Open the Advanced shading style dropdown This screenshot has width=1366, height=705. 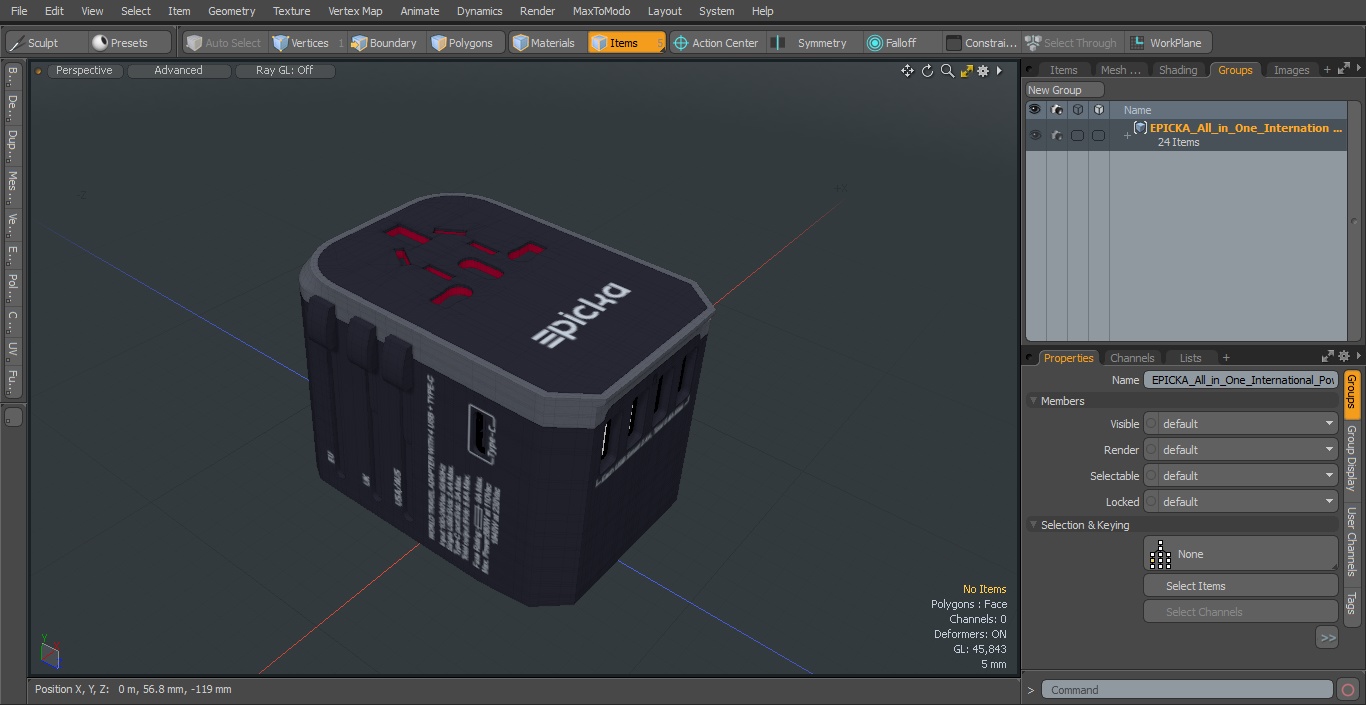click(x=179, y=70)
